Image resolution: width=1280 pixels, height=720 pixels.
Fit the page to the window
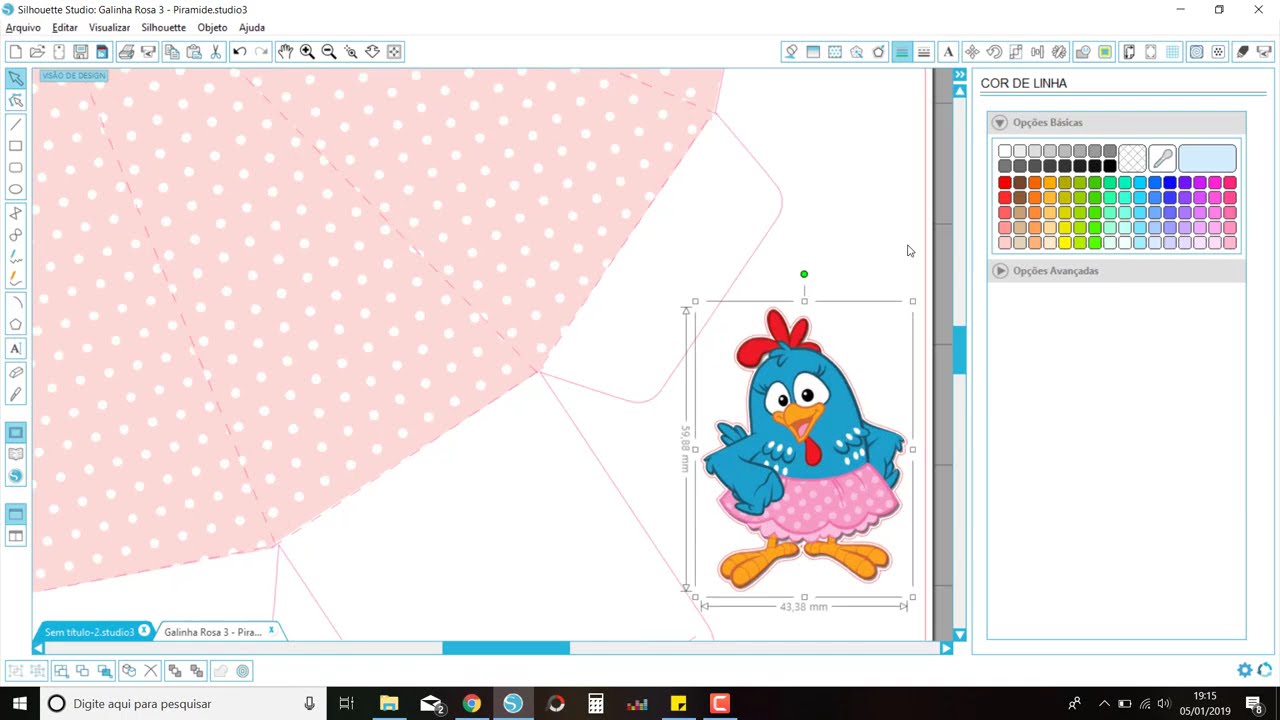pyautogui.click(x=394, y=51)
